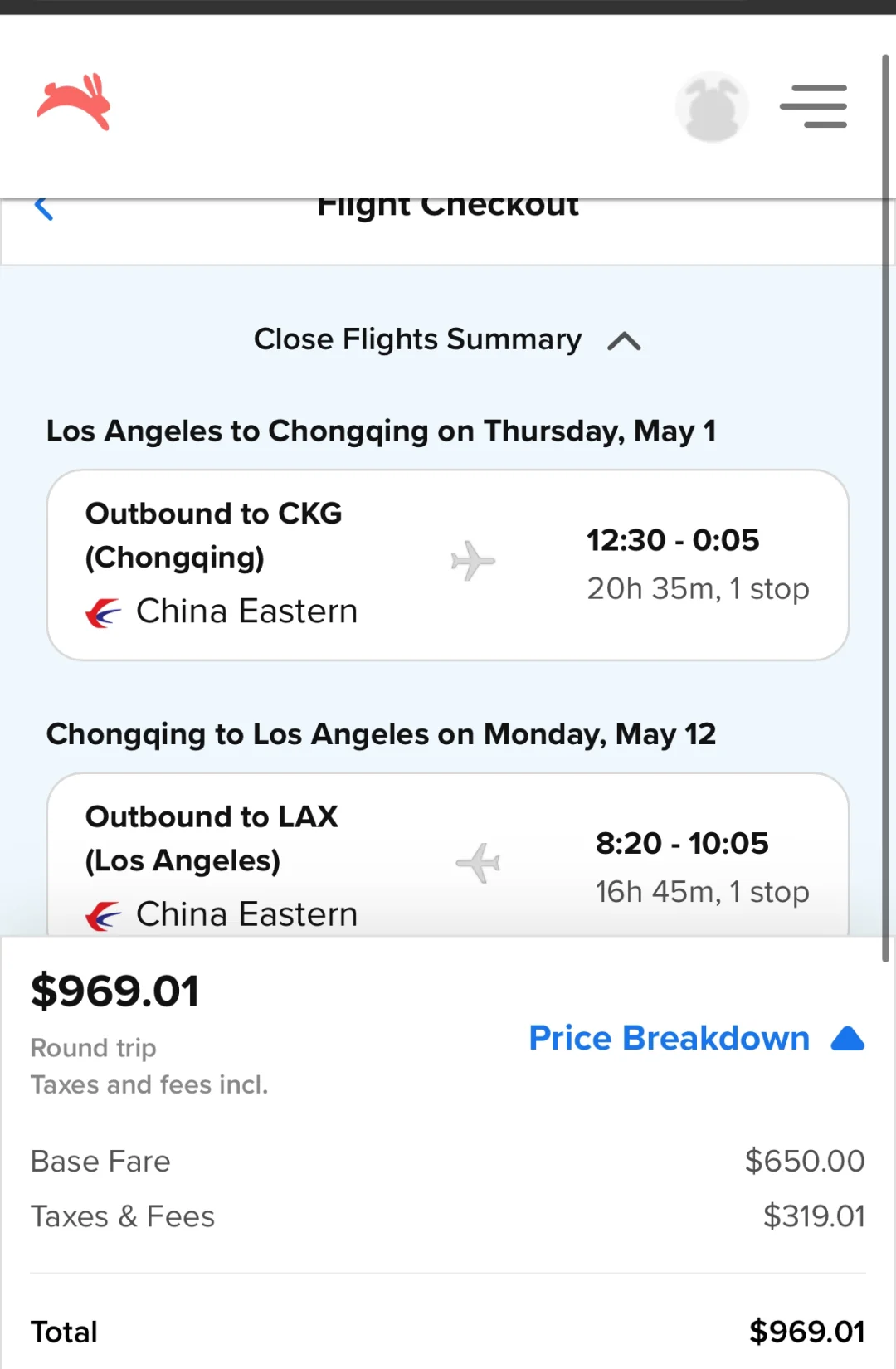Click the China Eastern logo for LAX flight
Image resolution: width=896 pixels, height=1369 pixels.
[104, 915]
